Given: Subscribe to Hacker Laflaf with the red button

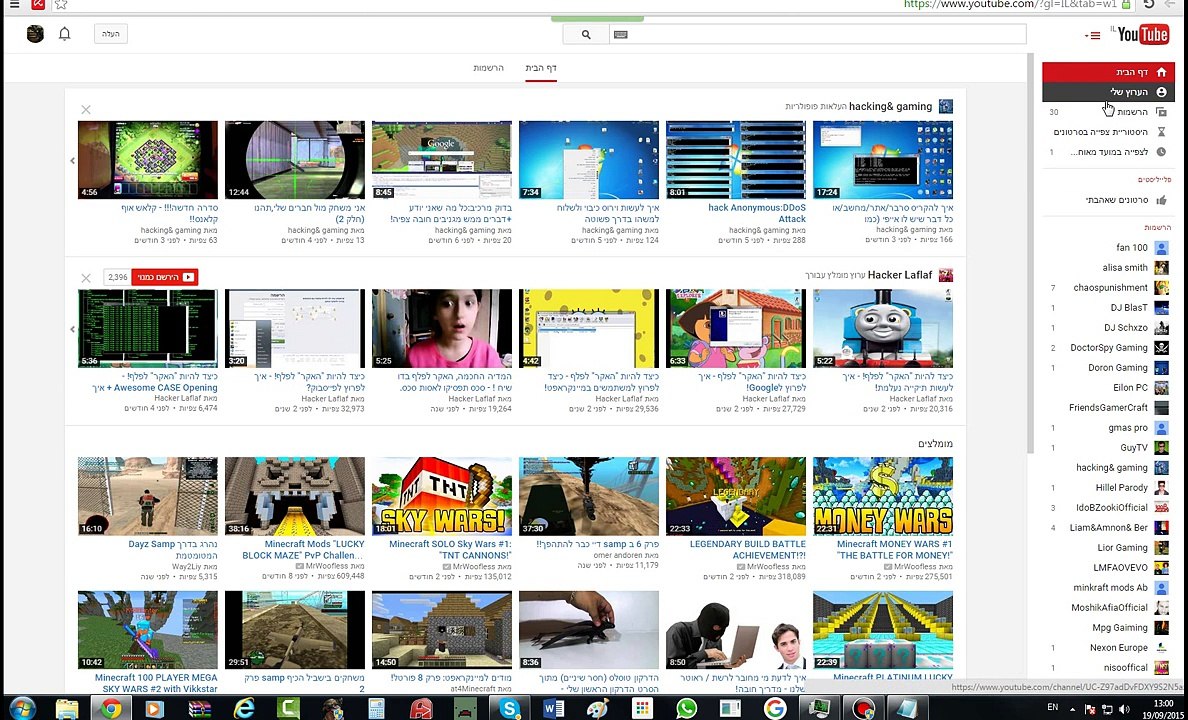Looking at the screenshot, I should [164, 277].
